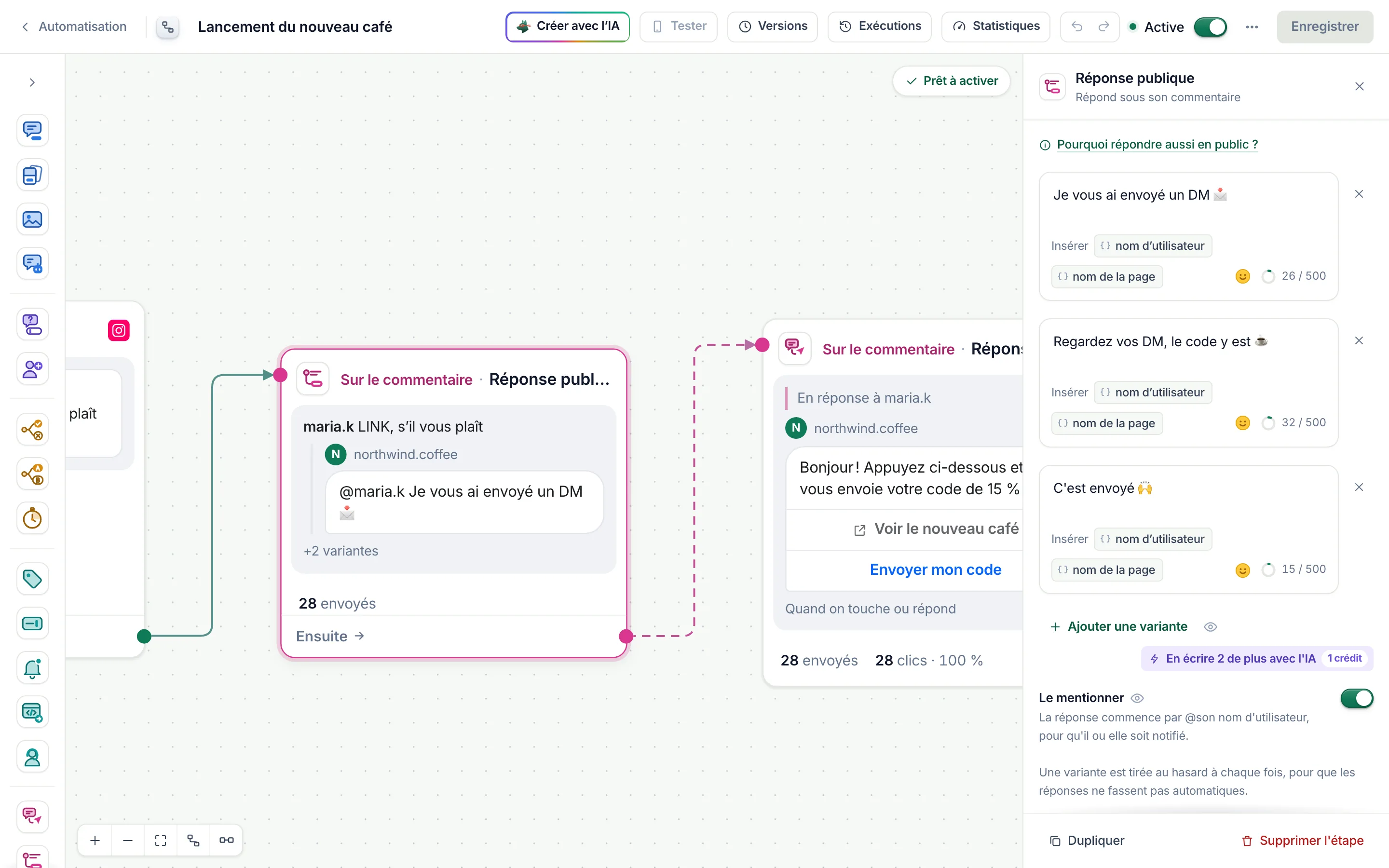Remove the 'Regardez vos DM' variant

coord(1359,340)
